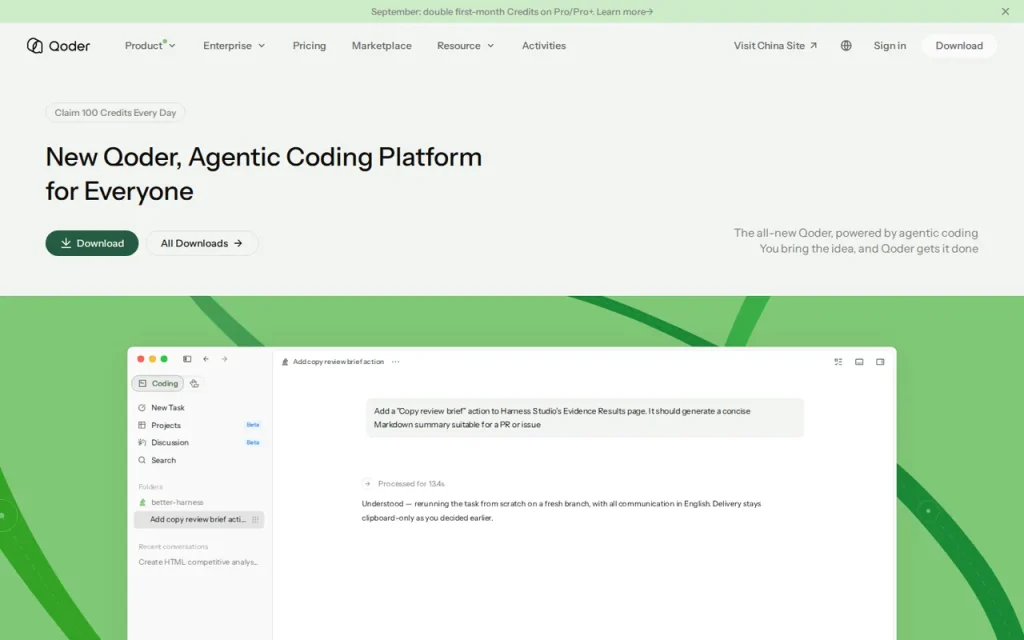
Task: Open the Activities page
Action: (543, 46)
